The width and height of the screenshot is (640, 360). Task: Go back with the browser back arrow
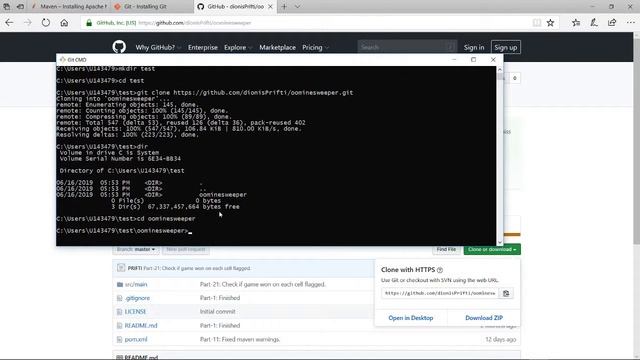pos(9,23)
